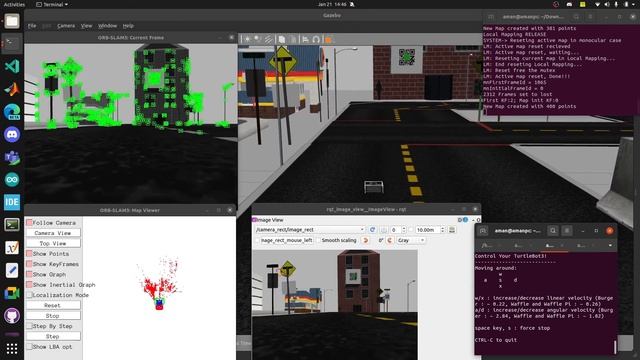
Task: Enable Step By Step checkbox
Action: tap(29, 326)
